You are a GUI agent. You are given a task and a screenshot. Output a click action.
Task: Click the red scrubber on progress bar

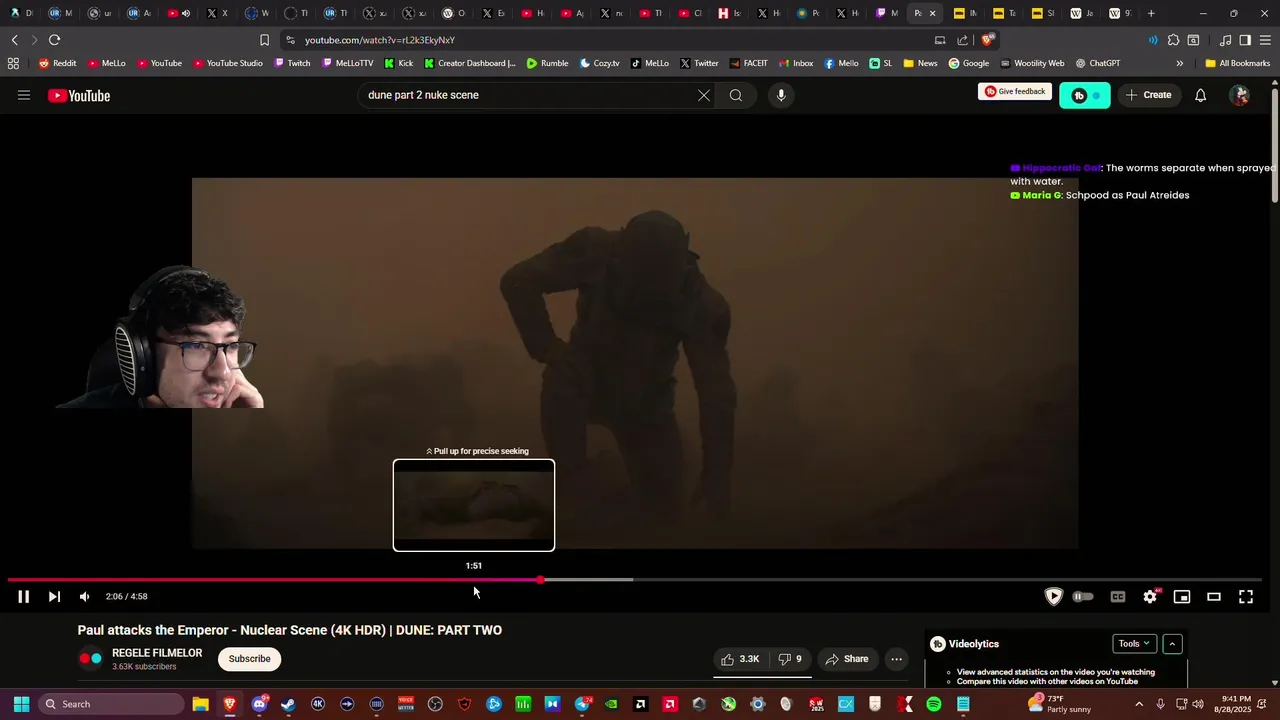540,580
